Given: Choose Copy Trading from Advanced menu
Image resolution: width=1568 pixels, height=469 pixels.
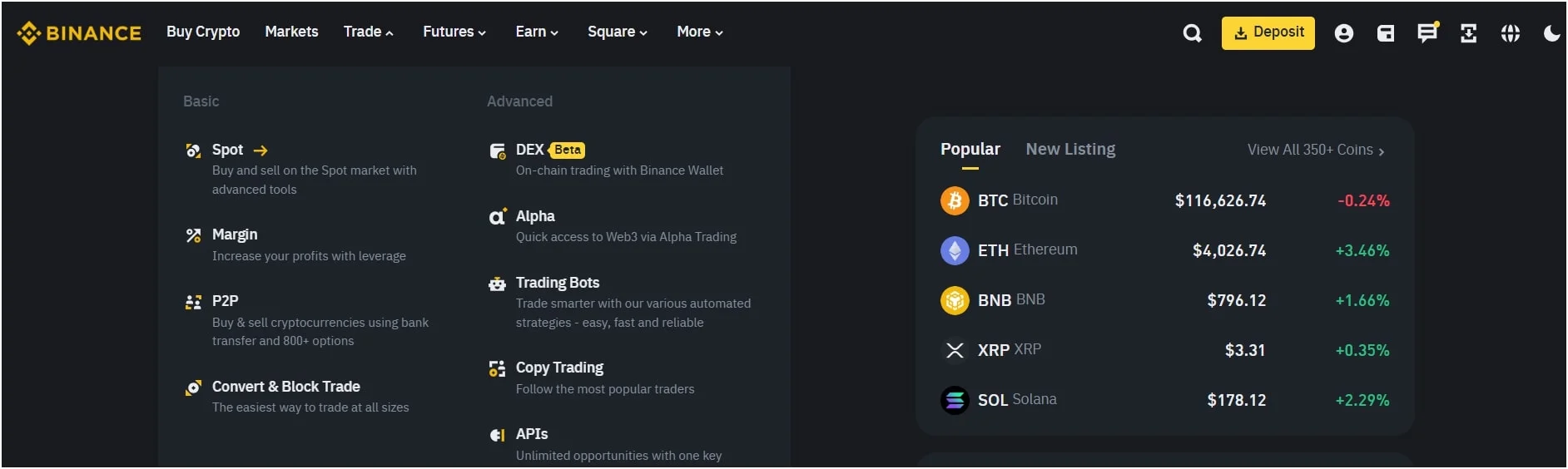Looking at the screenshot, I should click(559, 368).
